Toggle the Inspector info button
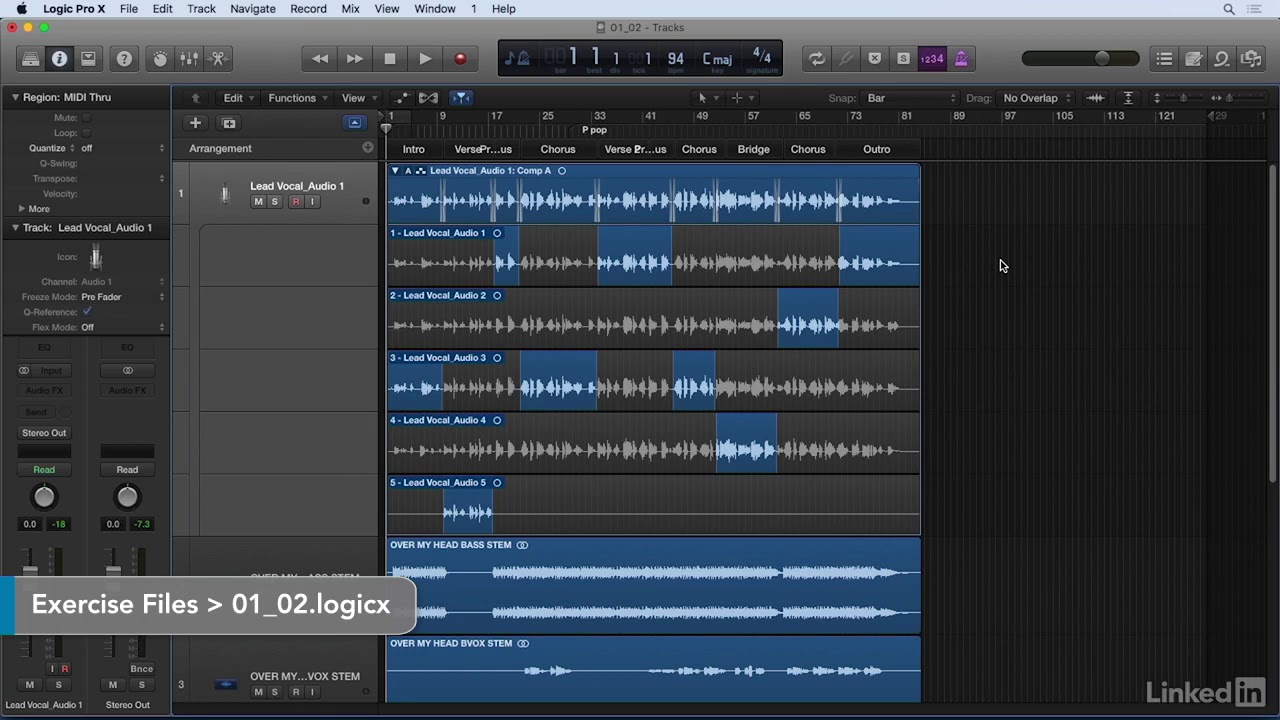 pos(60,59)
